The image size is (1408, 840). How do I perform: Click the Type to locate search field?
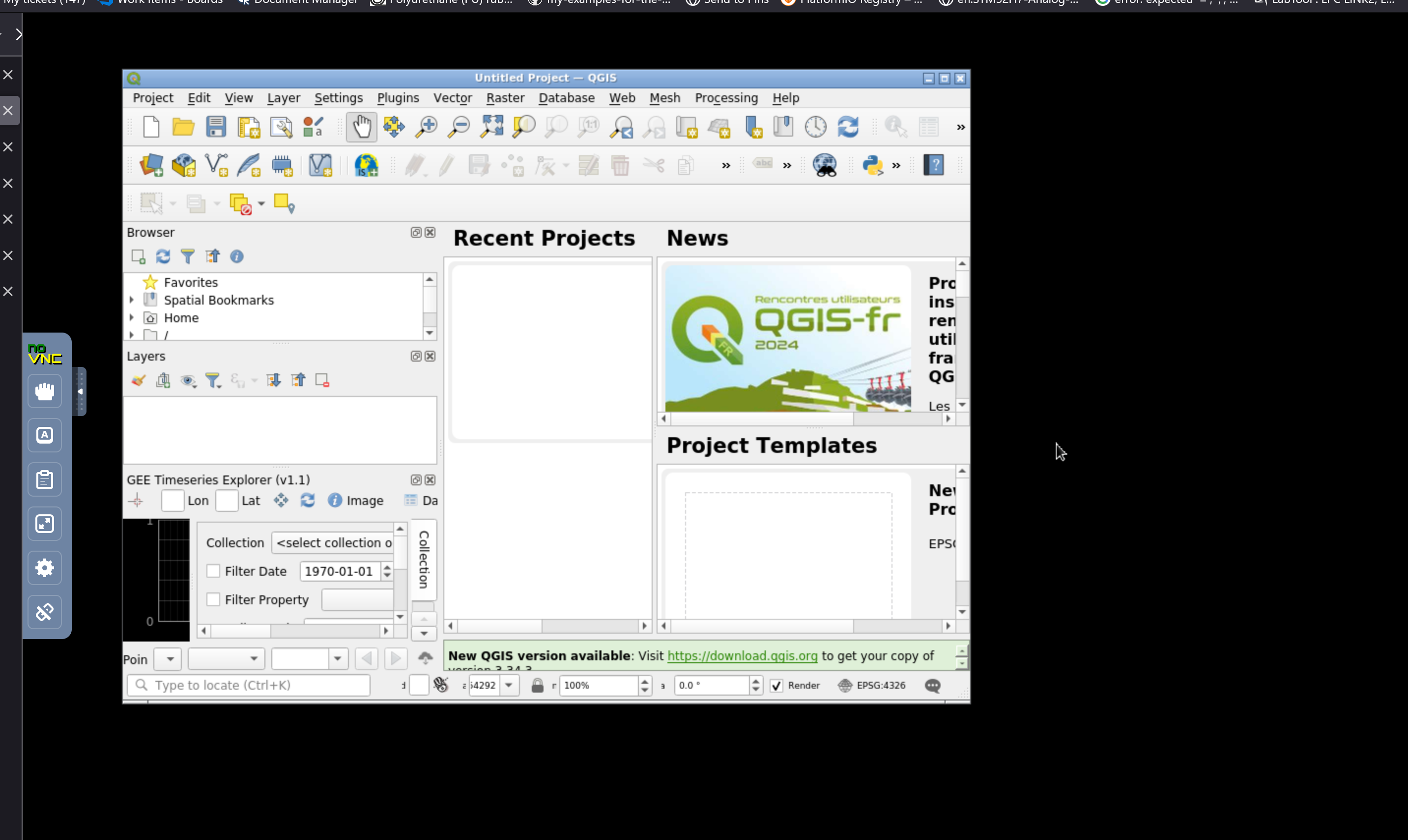[249, 685]
